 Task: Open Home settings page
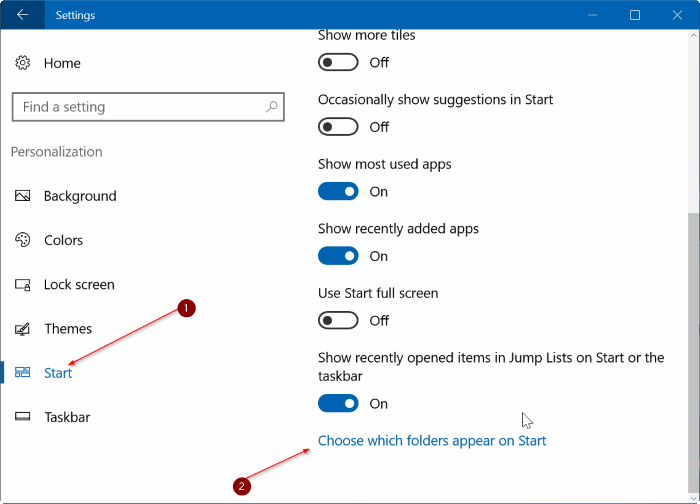click(62, 63)
